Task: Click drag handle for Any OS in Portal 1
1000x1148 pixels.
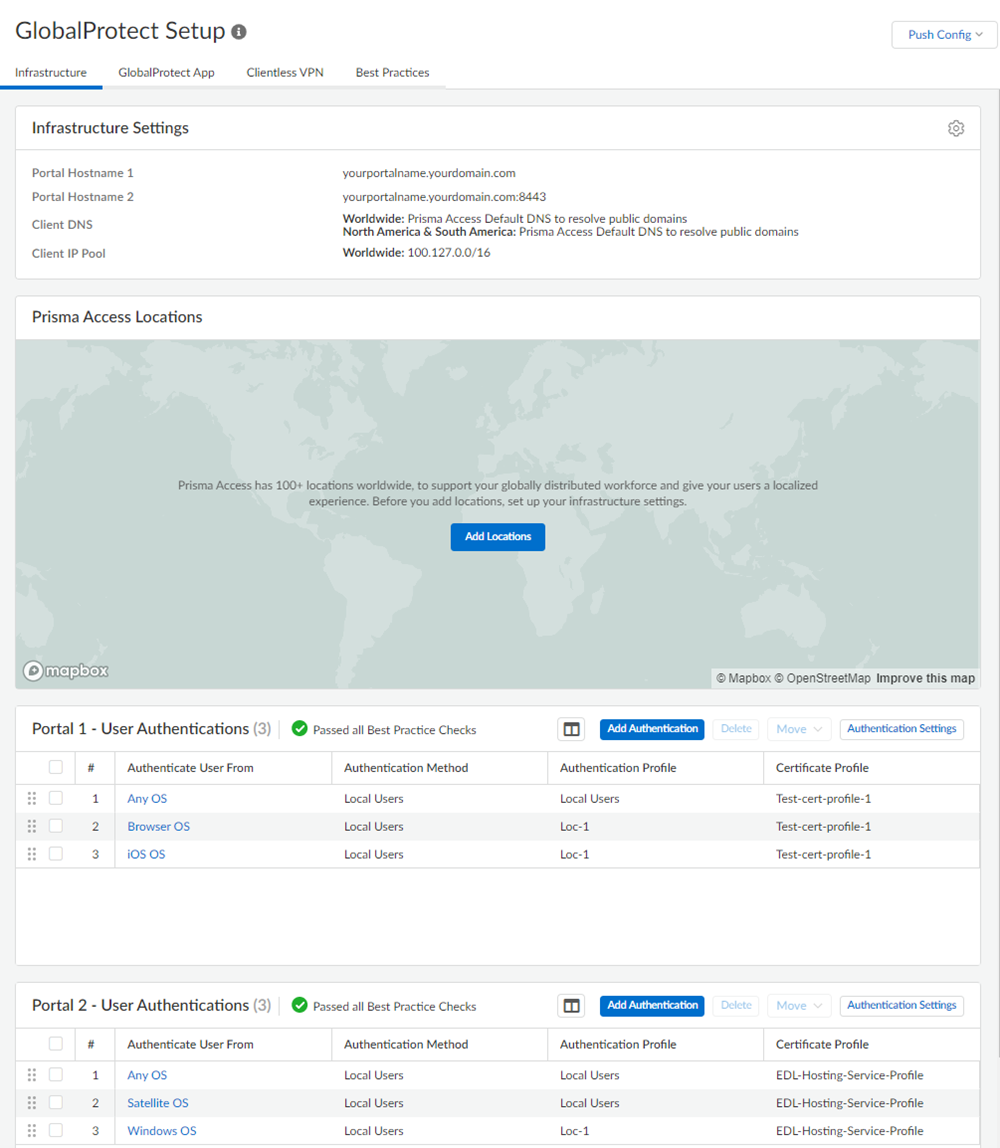Action: click(32, 799)
